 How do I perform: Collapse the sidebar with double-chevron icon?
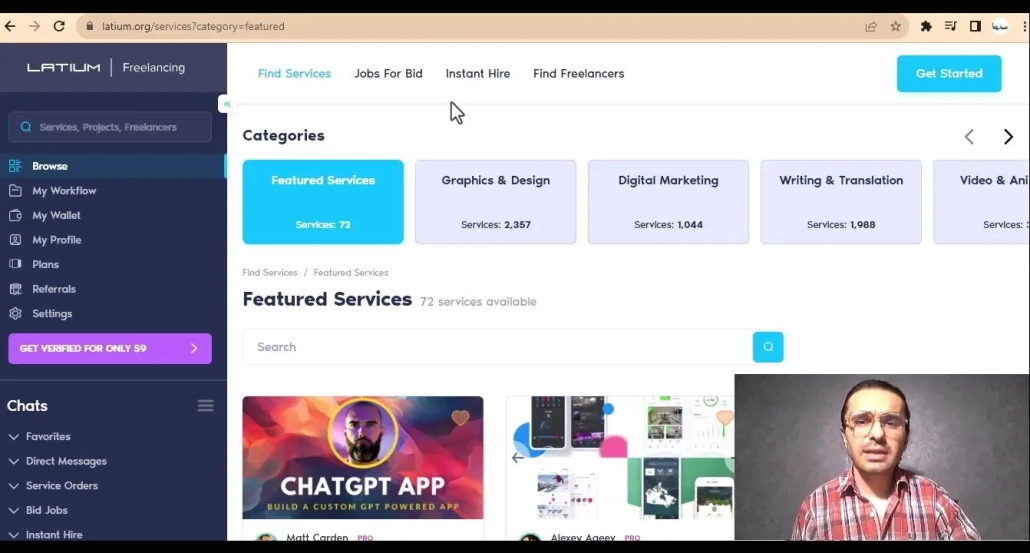227,104
